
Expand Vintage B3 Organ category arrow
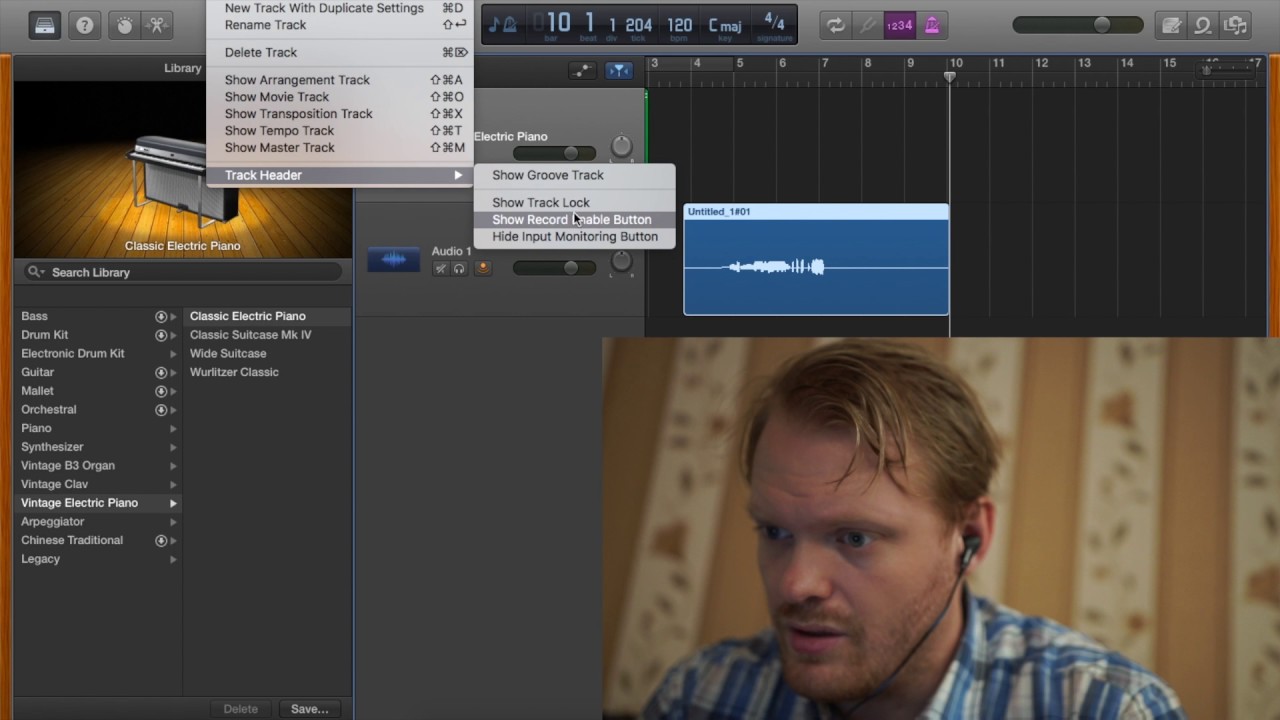pos(173,466)
